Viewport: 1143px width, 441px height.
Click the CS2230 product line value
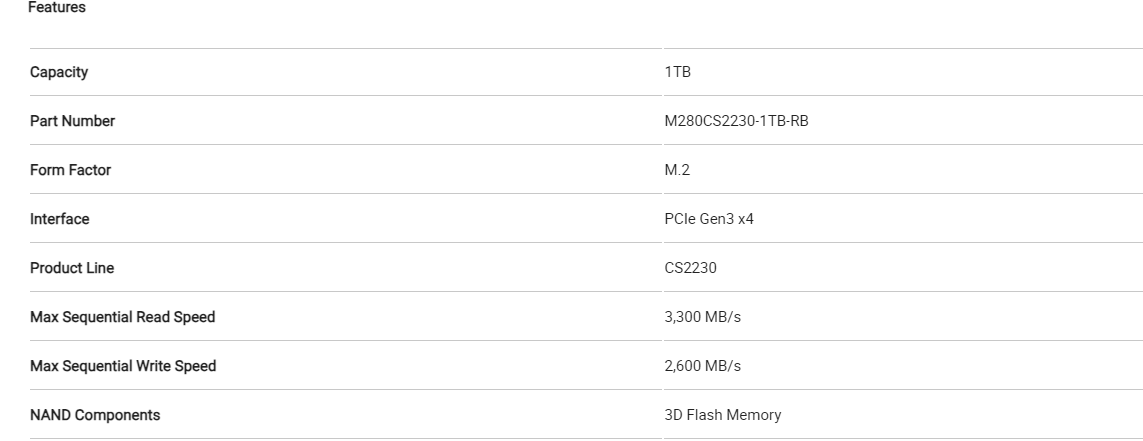point(690,268)
